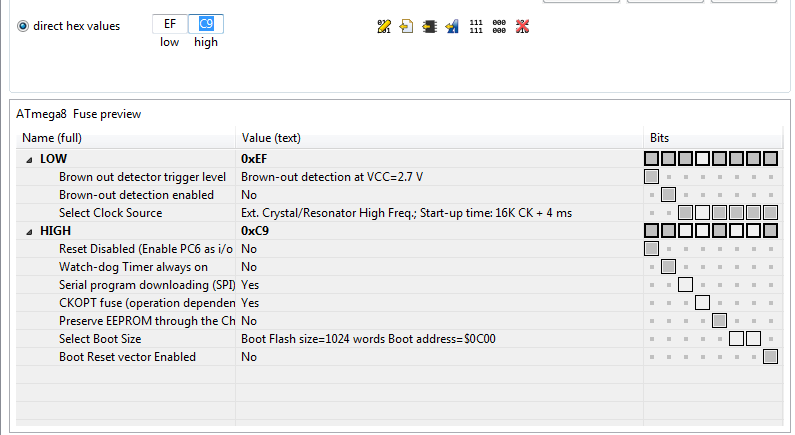795x435 pixels.
Task: Toggle the Serial program downloading (SPI) bit
Action: 685,285
